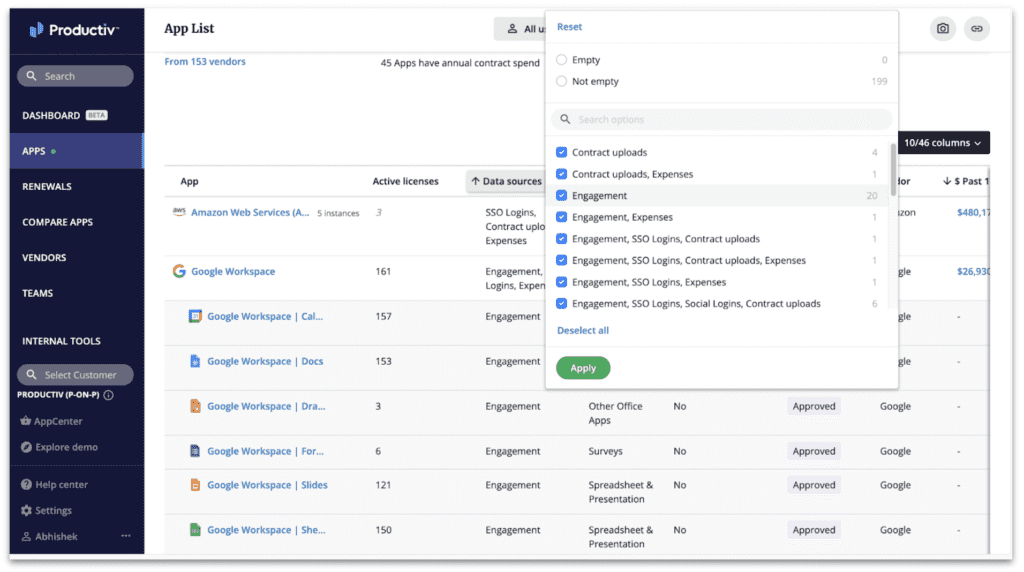
Task: Click the Google Docs app icon
Action: [195, 361]
